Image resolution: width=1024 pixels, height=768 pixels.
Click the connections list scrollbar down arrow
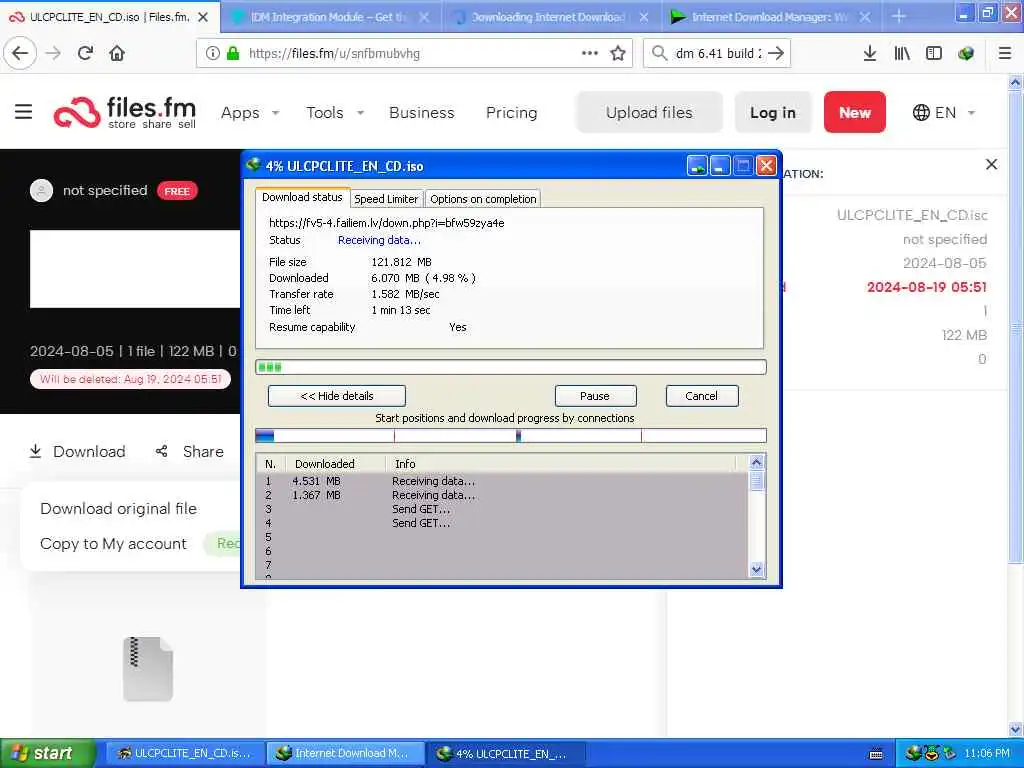[x=756, y=569]
